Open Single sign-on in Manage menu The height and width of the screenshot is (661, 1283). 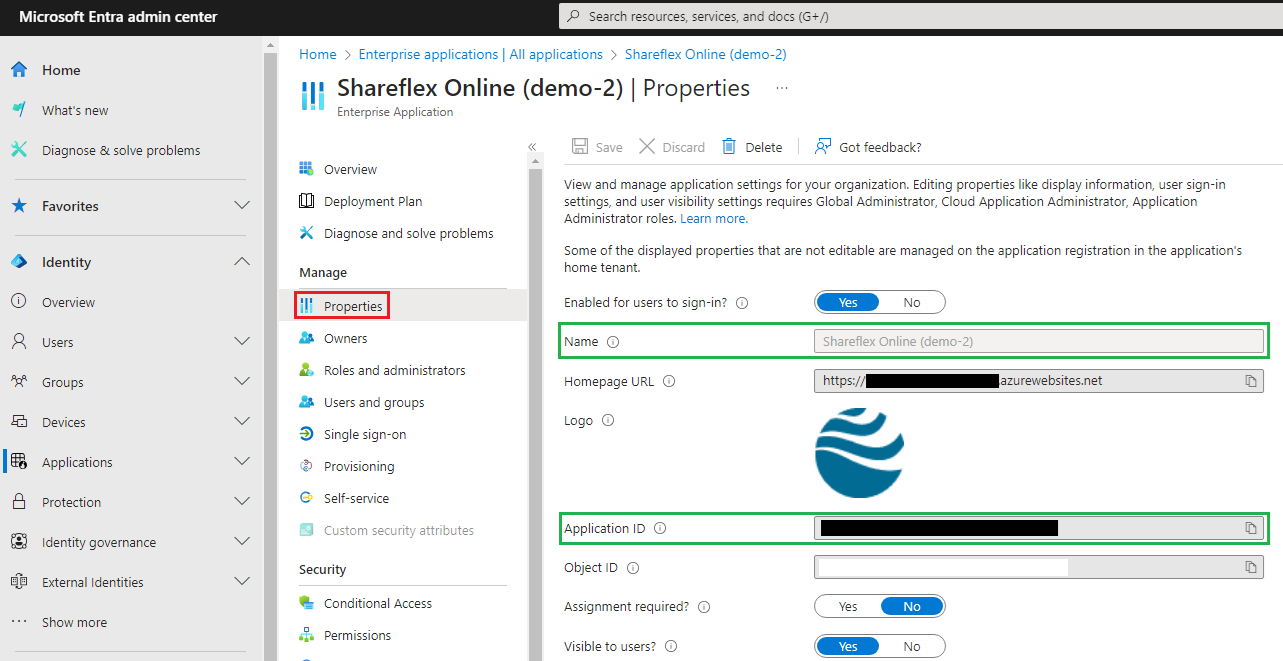click(x=364, y=434)
